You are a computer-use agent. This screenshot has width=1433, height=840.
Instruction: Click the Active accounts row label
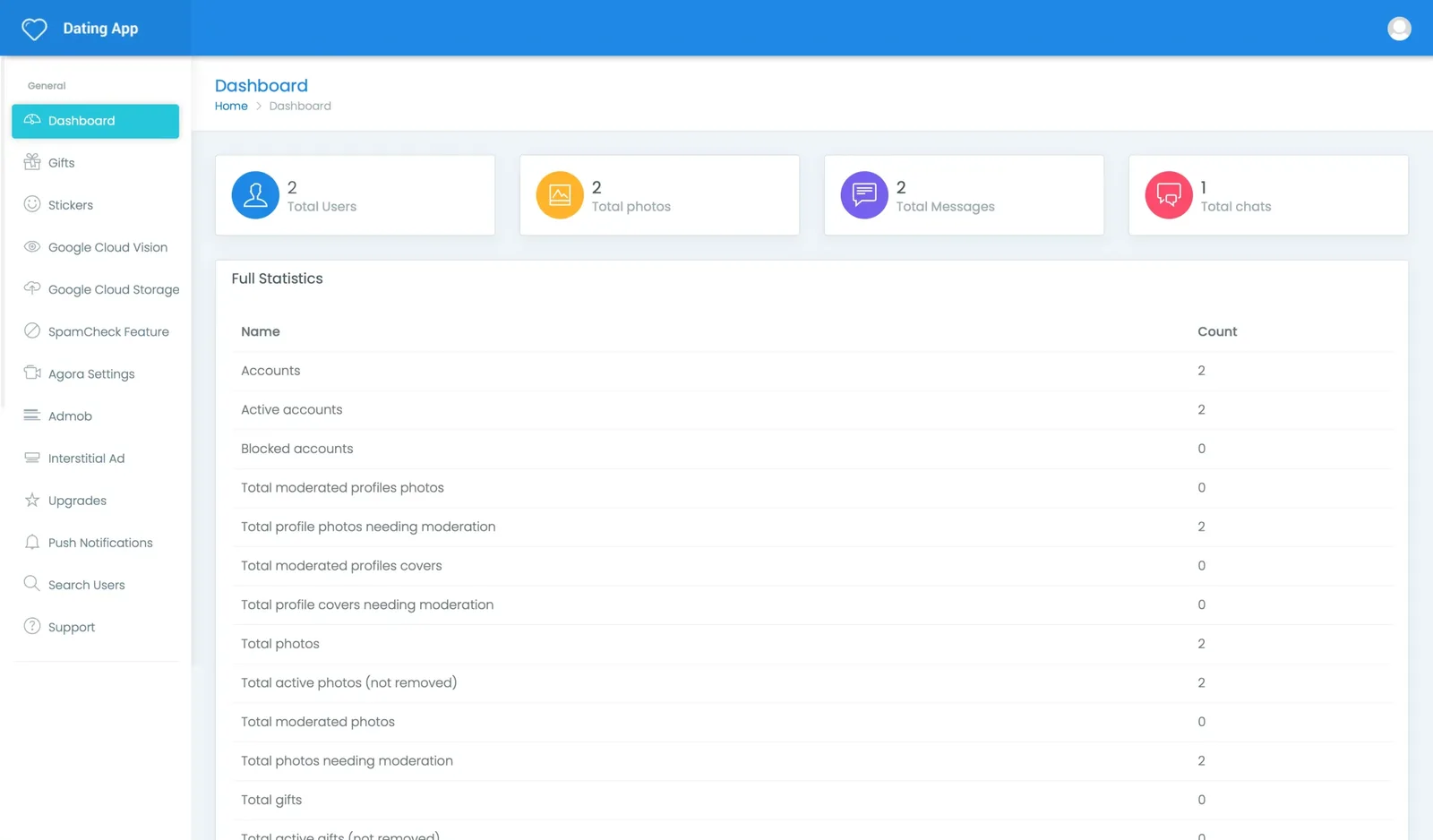coord(291,409)
